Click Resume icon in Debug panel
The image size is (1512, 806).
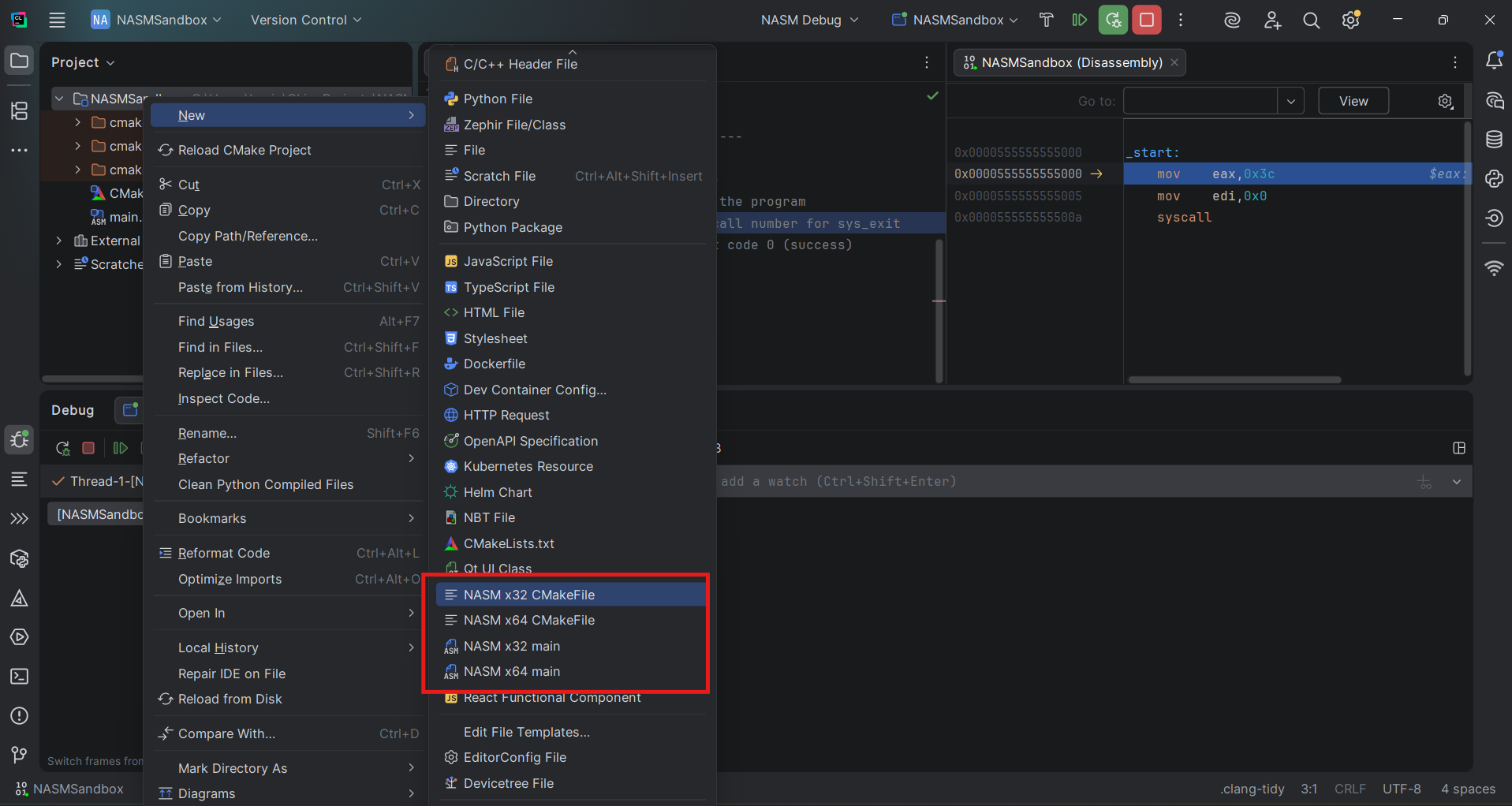click(x=120, y=448)
